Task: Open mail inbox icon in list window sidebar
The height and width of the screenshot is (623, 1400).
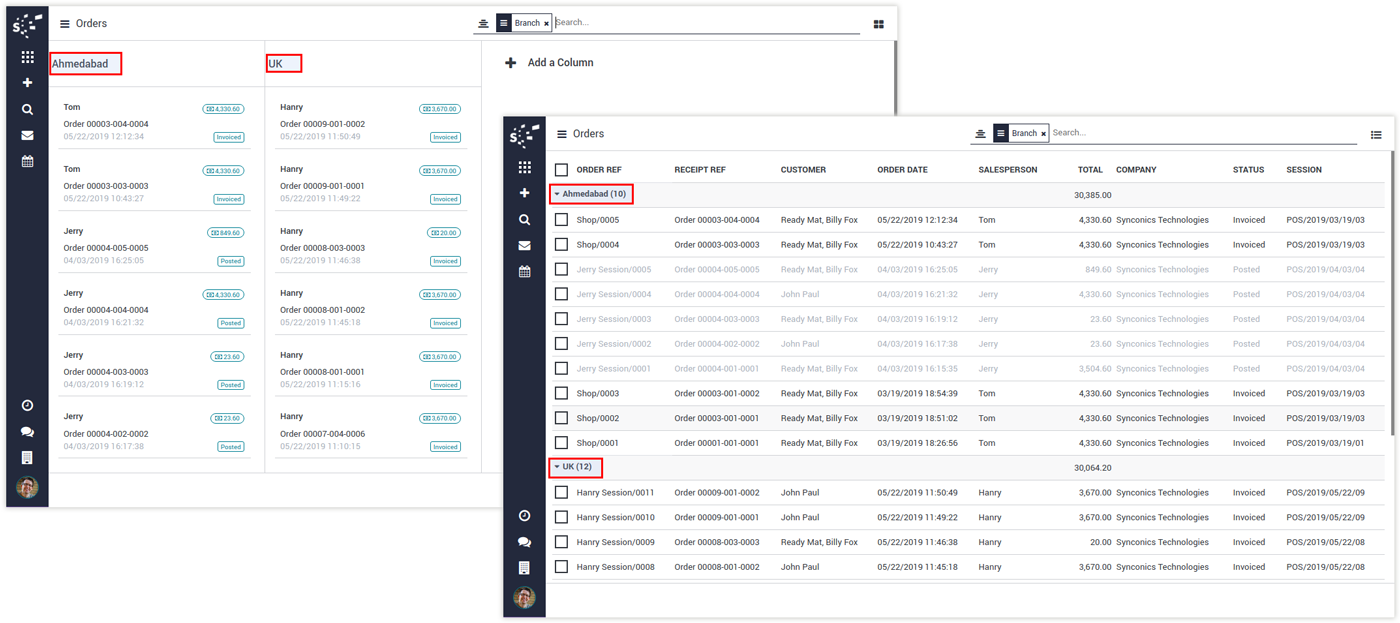Action: click(x=524, y=245)
